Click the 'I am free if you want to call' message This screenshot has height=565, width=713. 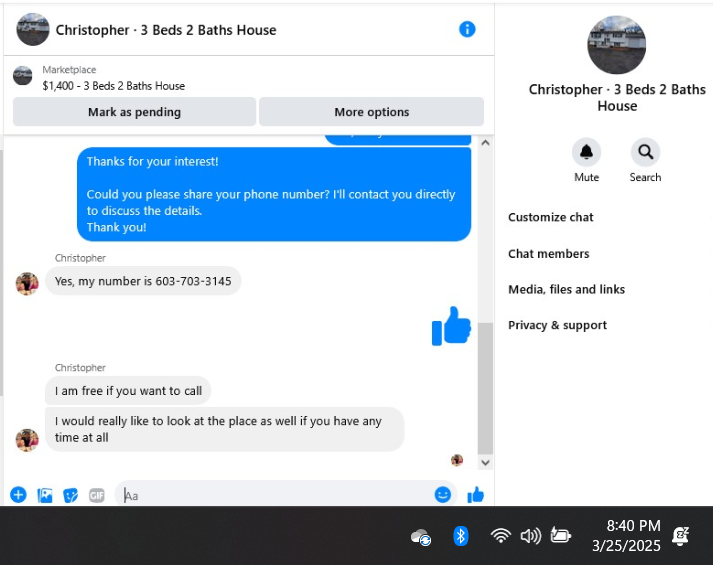click(x=128, y=391)
